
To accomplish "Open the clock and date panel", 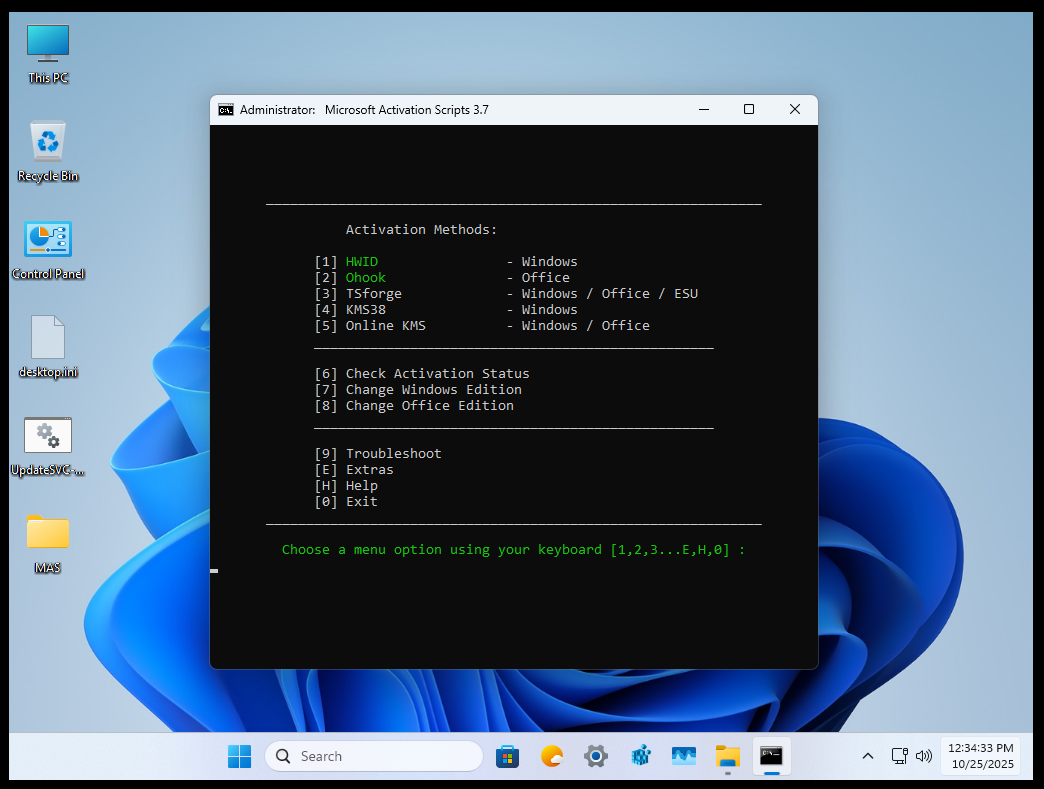I will tap(982, 756).
